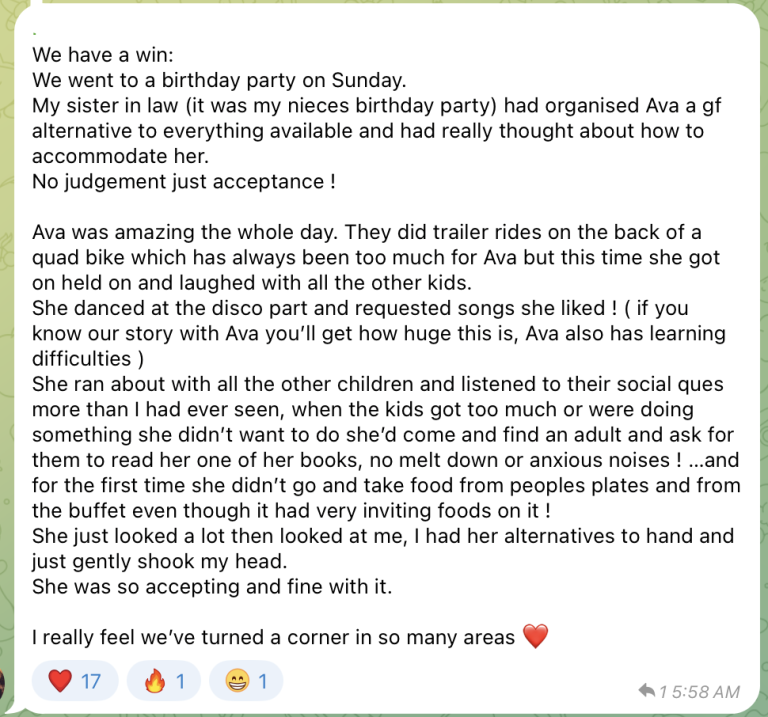Click the text 'No judgement just acceptance !'
This screenshot has height=717, width=768.
pyautogui.click(x=184, y=182)
